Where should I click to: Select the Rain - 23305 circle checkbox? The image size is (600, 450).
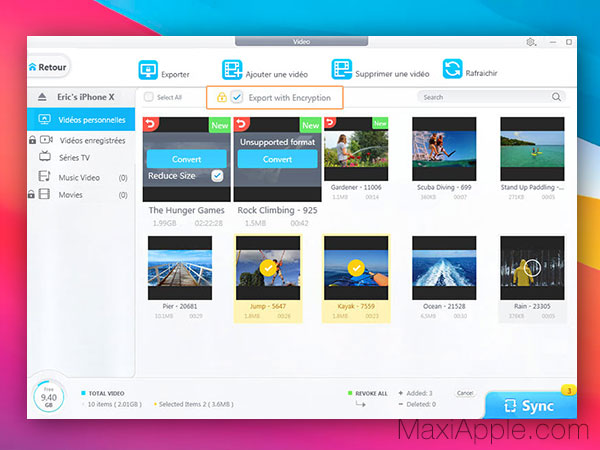coord(532,268)
